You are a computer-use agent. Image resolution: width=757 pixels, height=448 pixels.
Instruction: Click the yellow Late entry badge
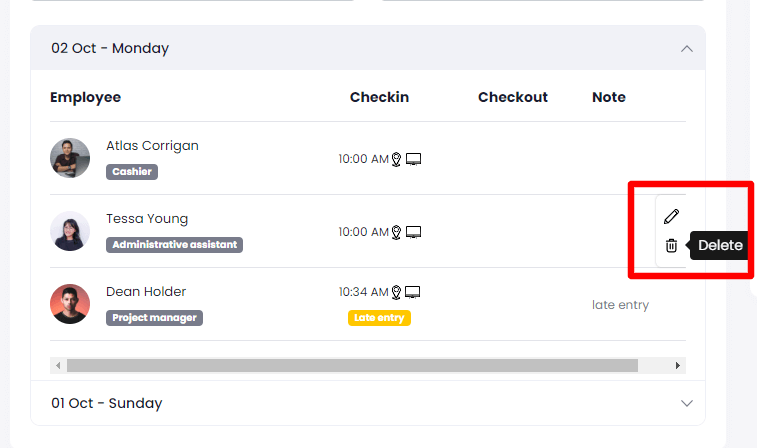[x=380, y=318]
